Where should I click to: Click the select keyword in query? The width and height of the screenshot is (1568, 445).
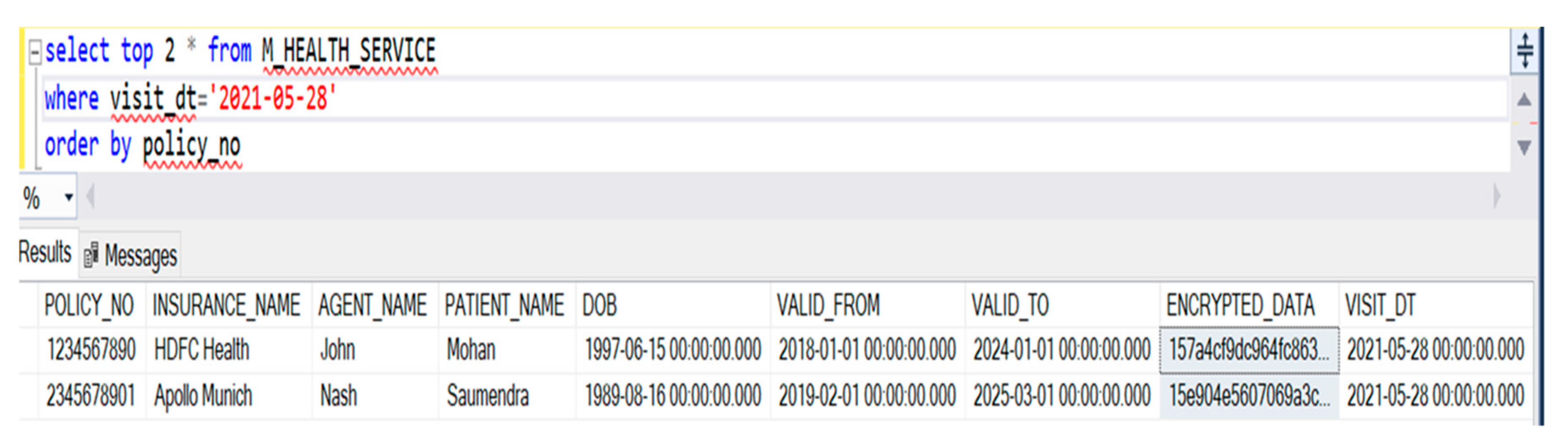click(76, 51)
